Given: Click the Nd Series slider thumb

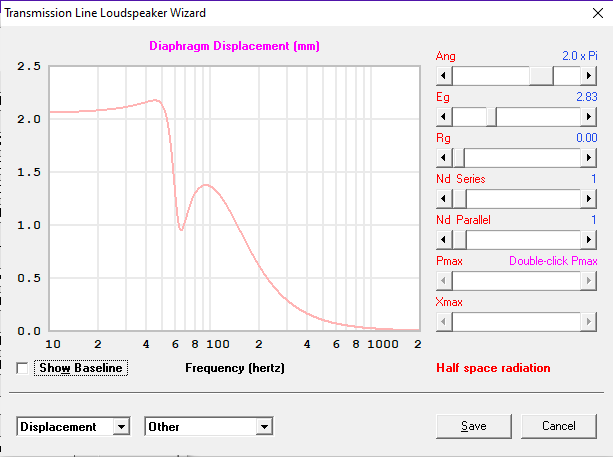Looking at the screenshot, I should pos(459,199).
